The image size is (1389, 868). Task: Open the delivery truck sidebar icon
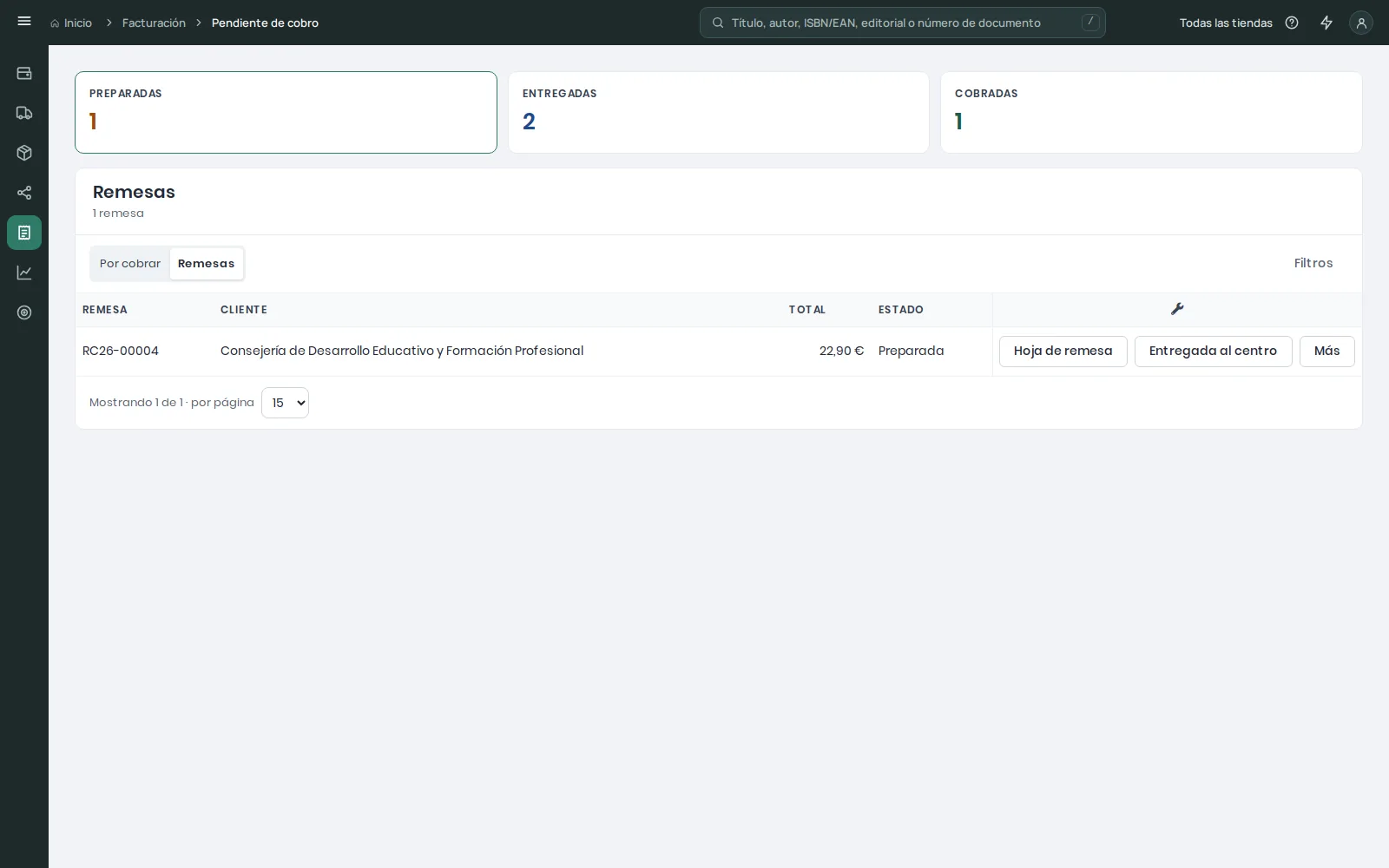click(24, 113)
